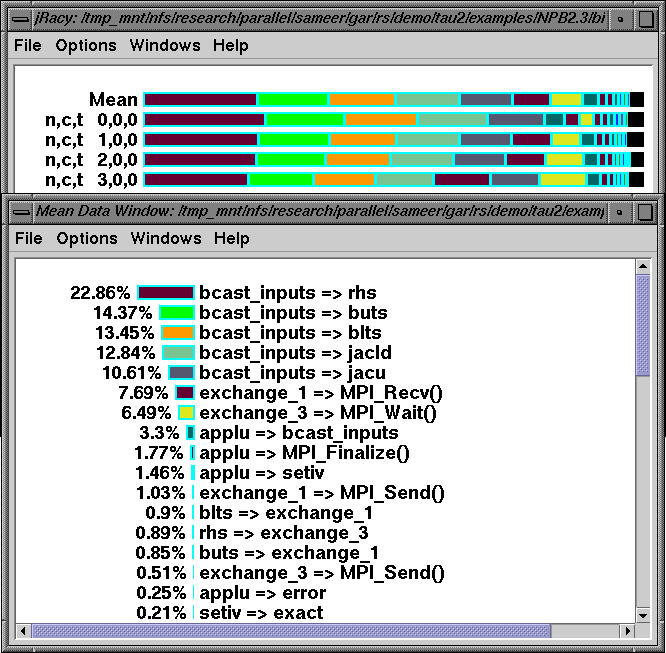Image resolution: width=666 pixels, height=653 pixels.
Task: Click the vertical scrollbar up arrow
Action: coord(643,266)
